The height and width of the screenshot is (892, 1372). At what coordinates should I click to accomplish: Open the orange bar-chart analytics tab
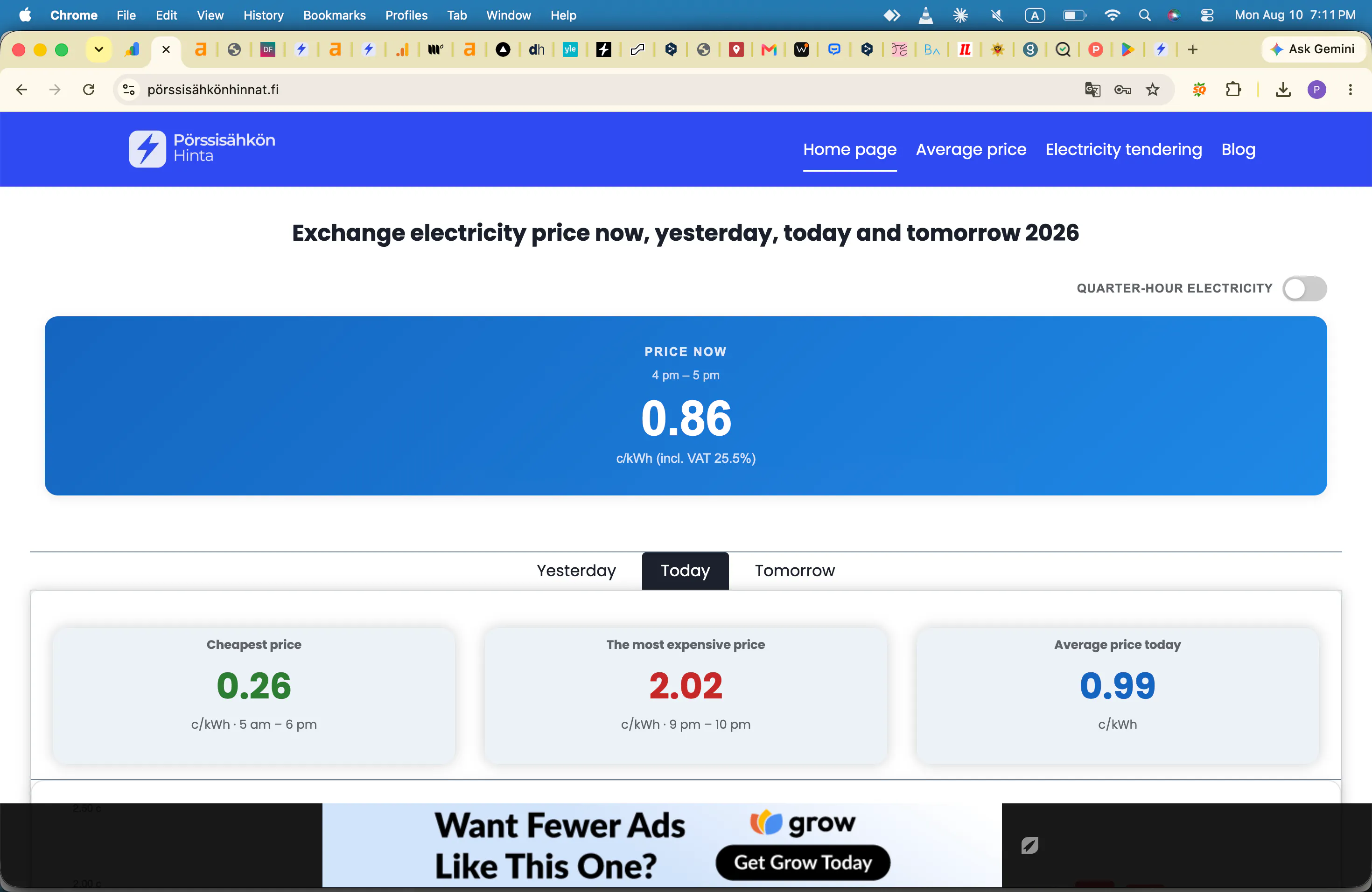402,49
